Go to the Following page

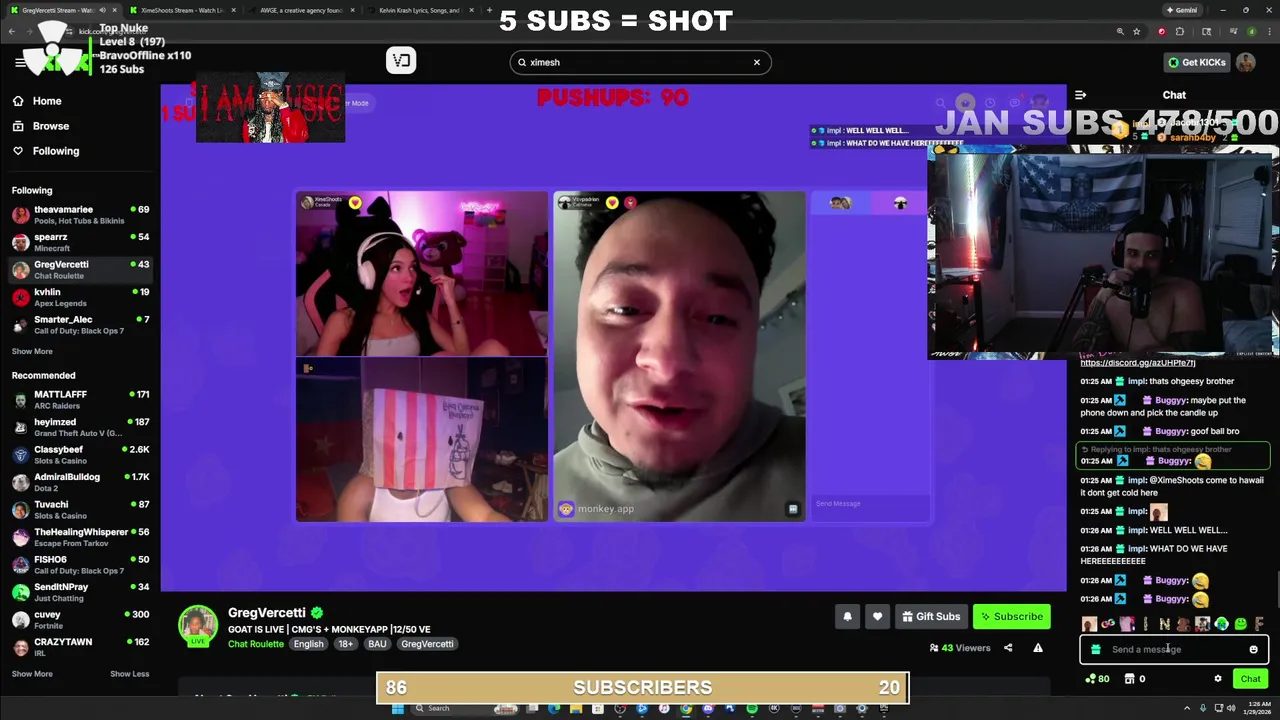tap(45, 151)
